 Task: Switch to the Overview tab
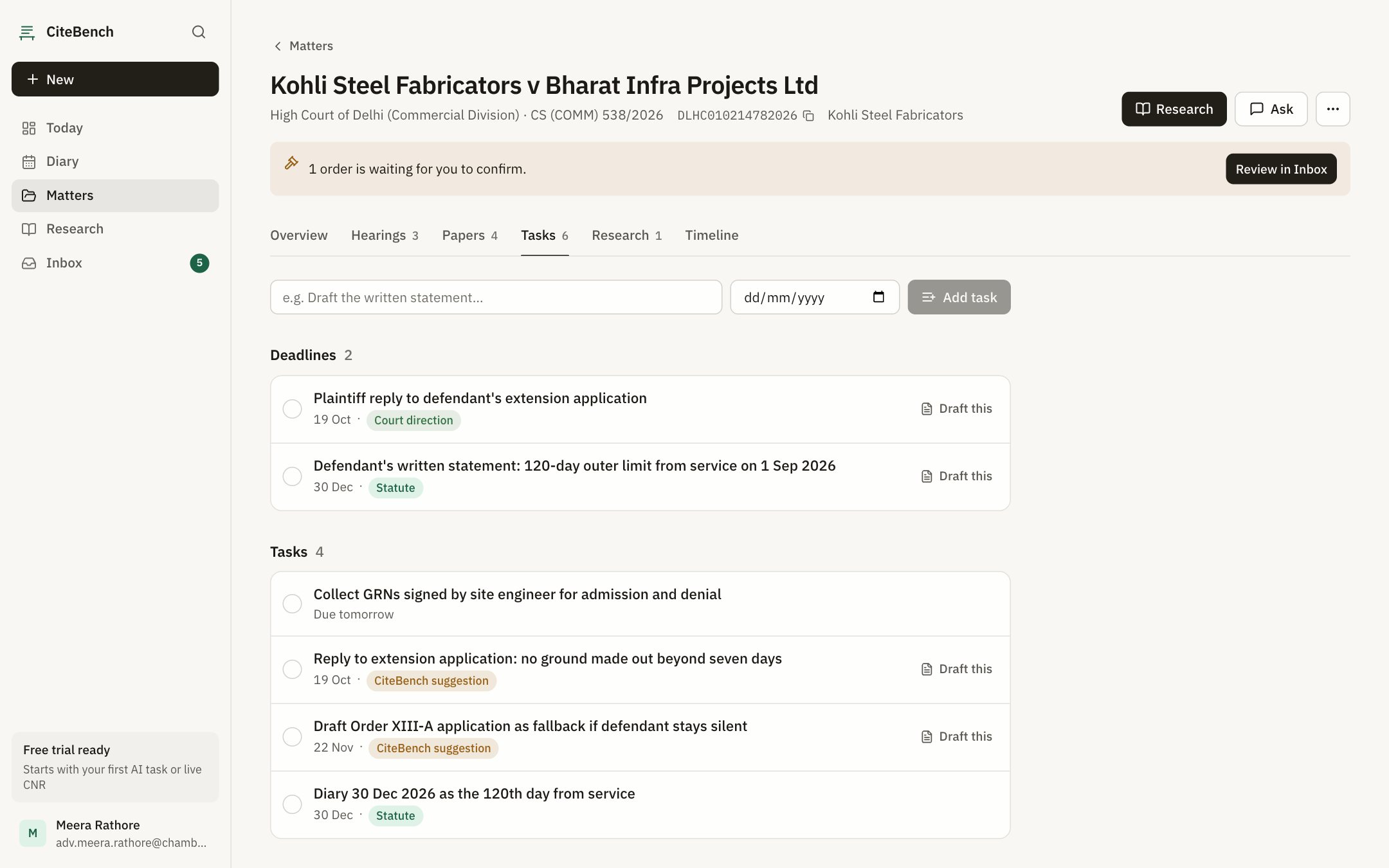298,235
